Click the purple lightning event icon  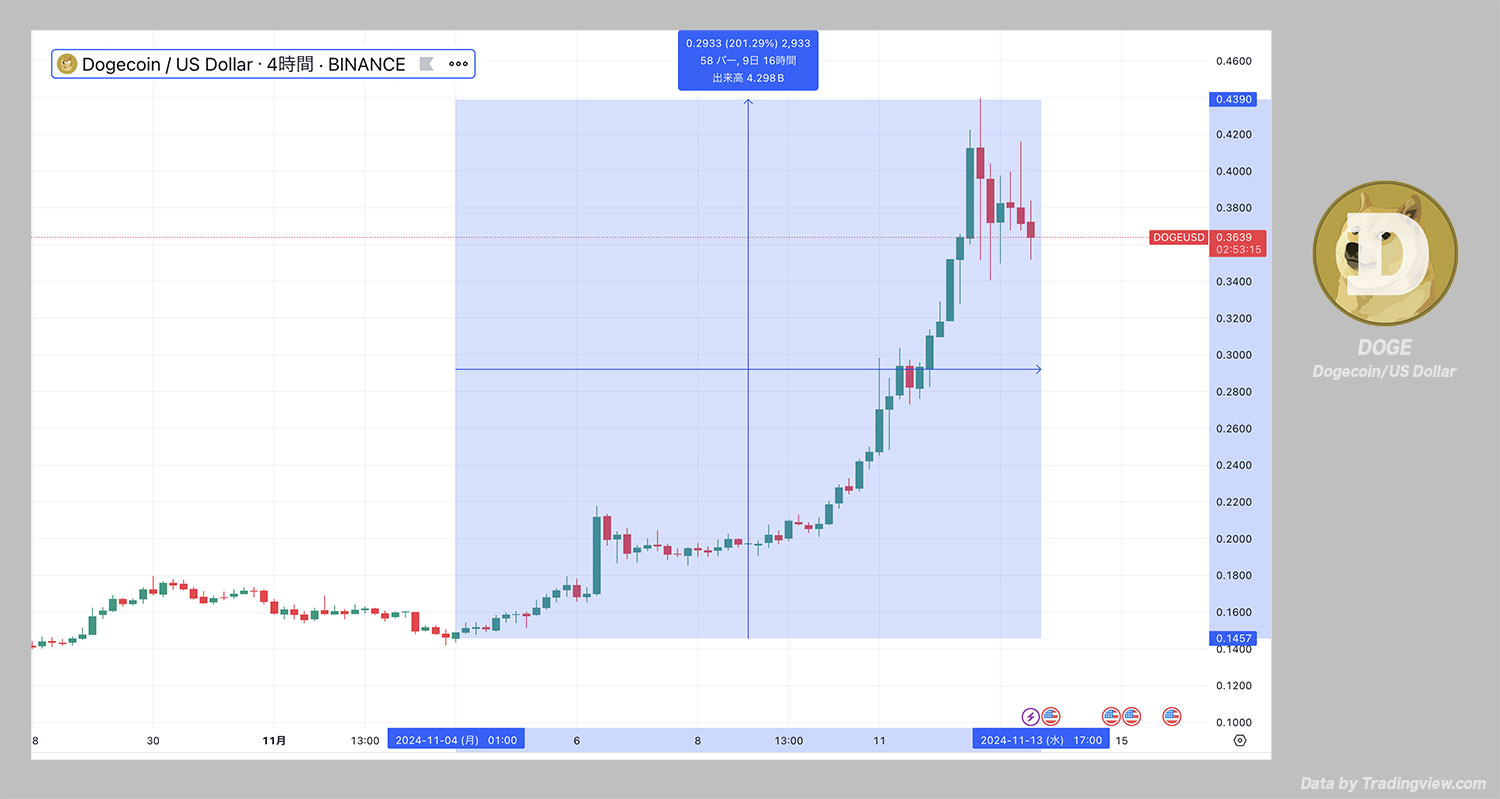pos(1030,716)
